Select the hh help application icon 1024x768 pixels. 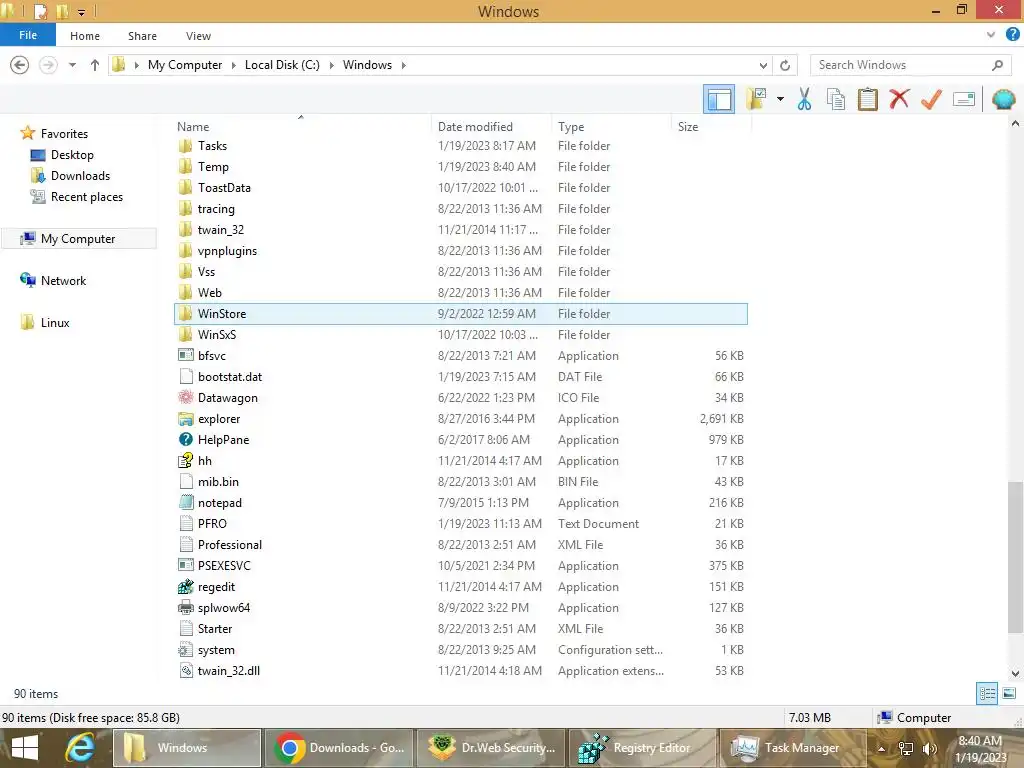[x=186, y=460]
